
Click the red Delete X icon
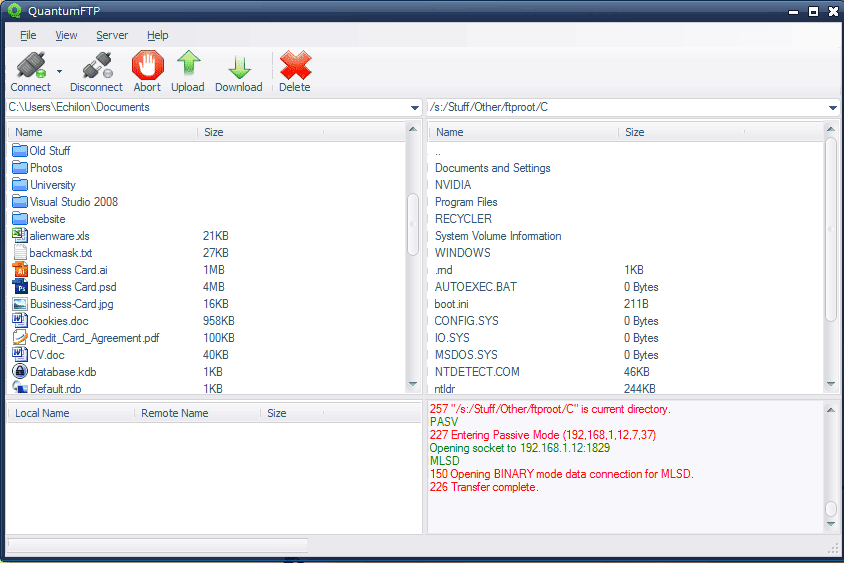point(295,66)
